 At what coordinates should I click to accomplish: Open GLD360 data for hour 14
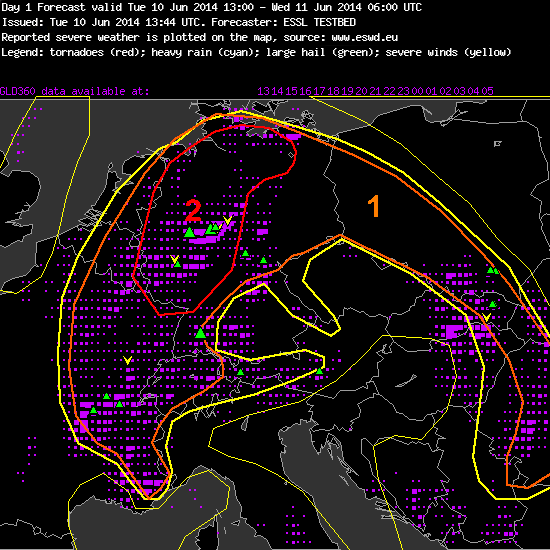pos(277,91)
